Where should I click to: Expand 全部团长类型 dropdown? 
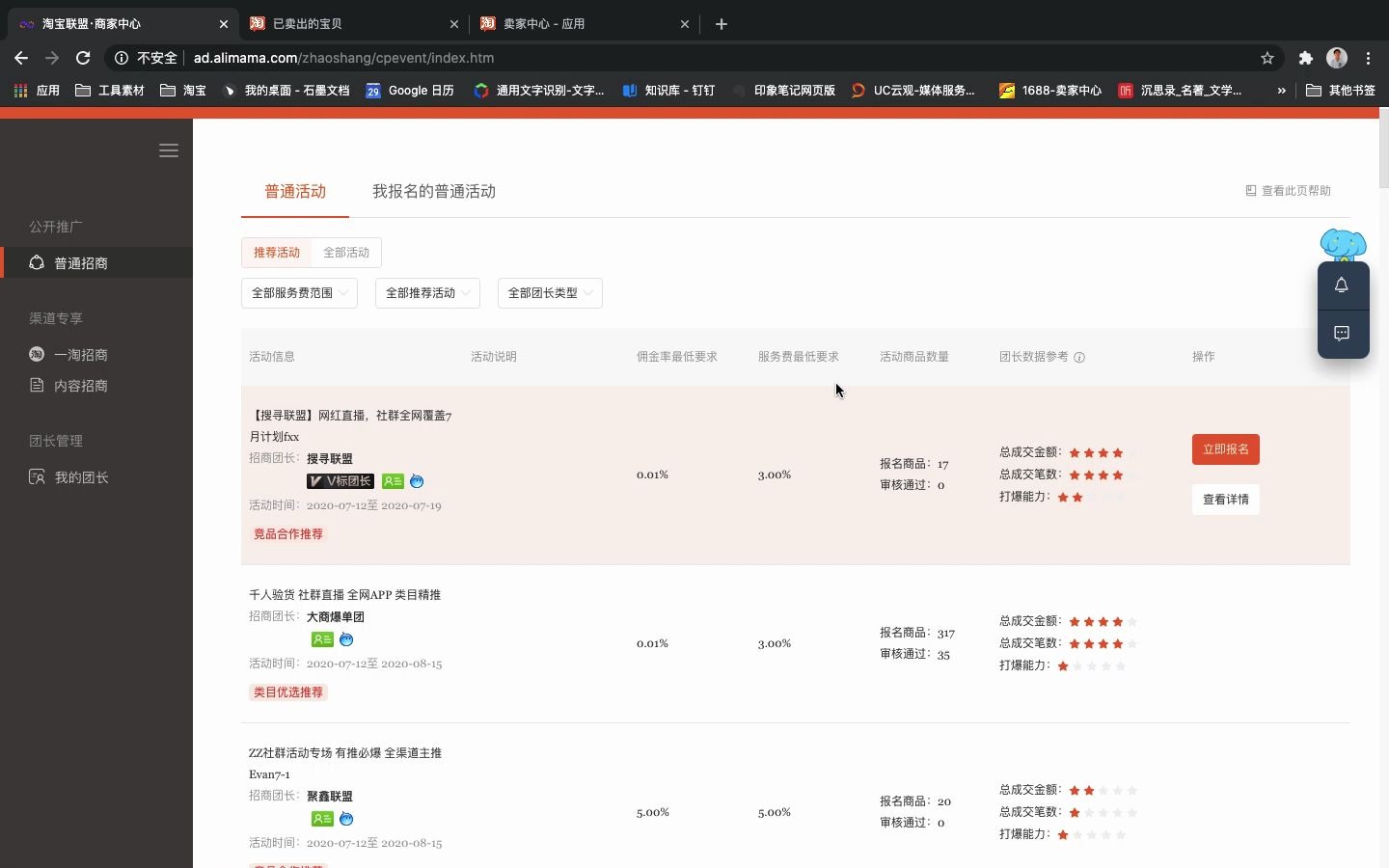coord(550,293)
